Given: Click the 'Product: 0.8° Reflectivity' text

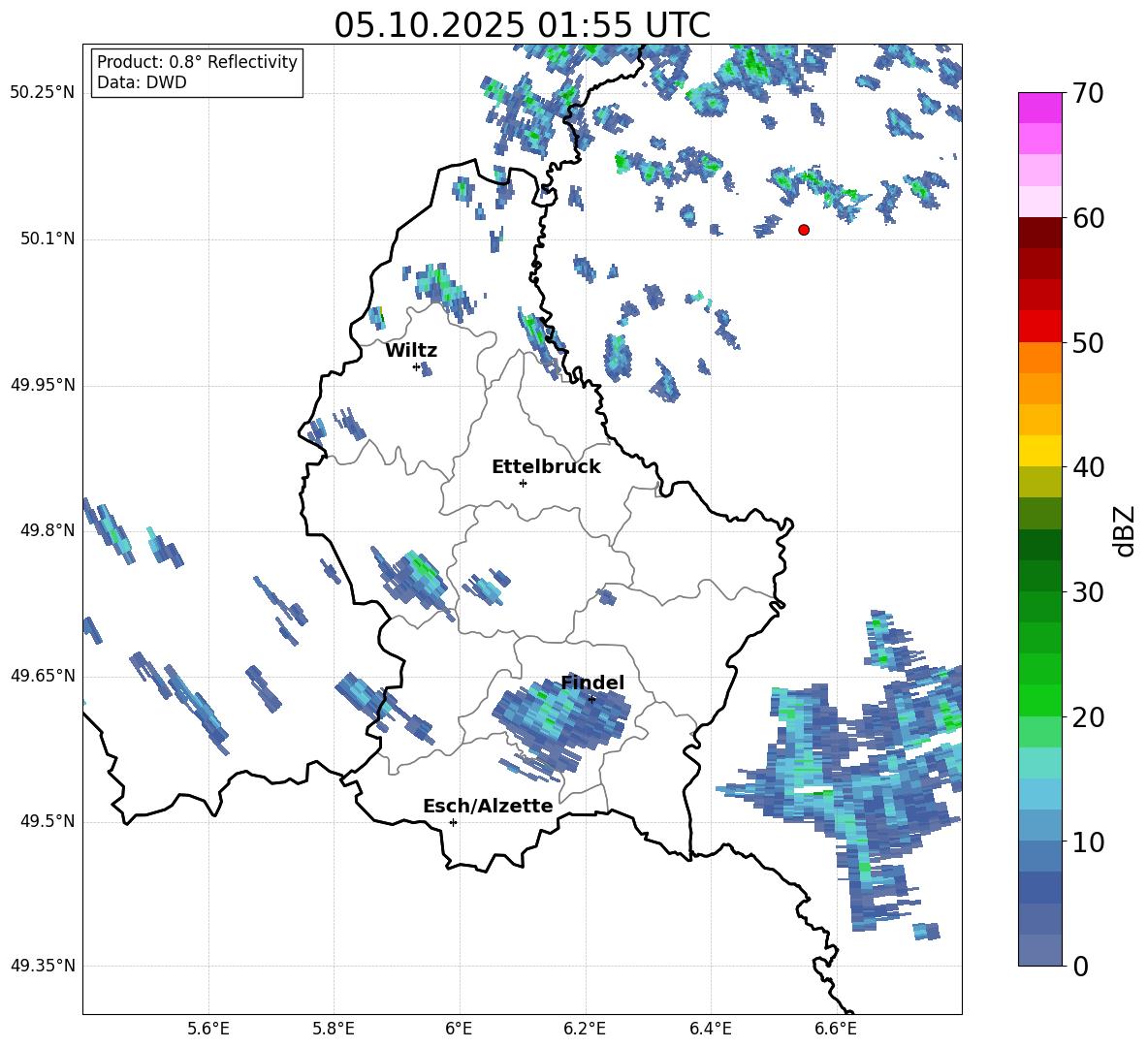Looking at the screenshot, I should pos(197,62).
